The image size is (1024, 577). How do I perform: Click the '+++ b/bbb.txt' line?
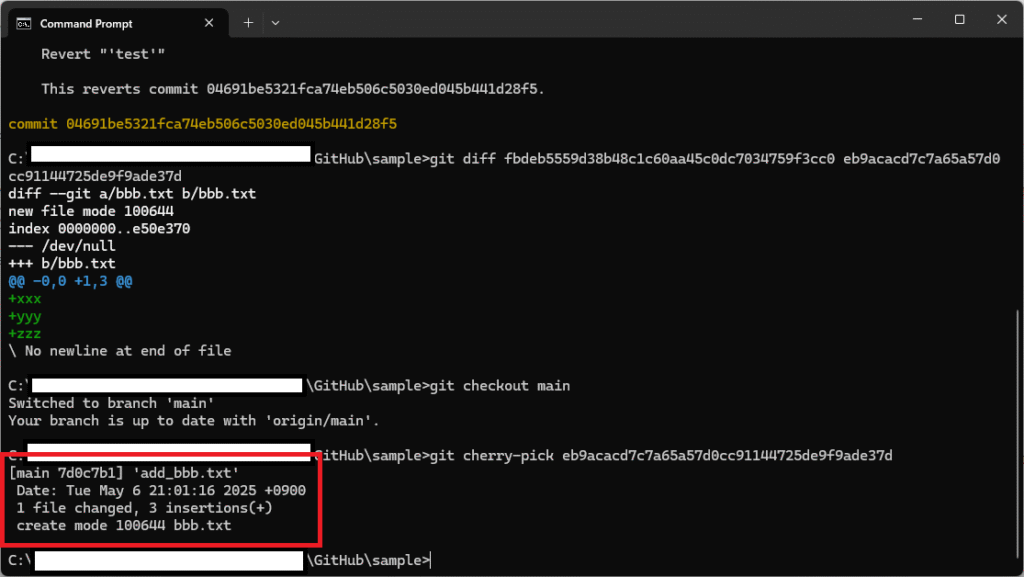click(62, 264)
